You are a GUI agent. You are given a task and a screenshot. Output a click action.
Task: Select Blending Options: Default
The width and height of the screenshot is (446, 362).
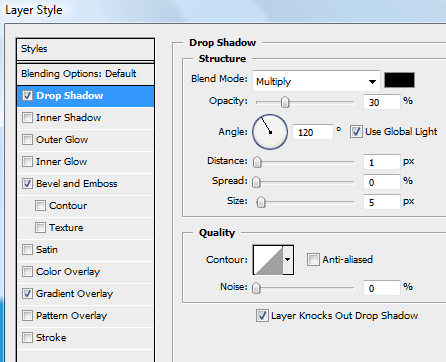(x=85, y=74)
